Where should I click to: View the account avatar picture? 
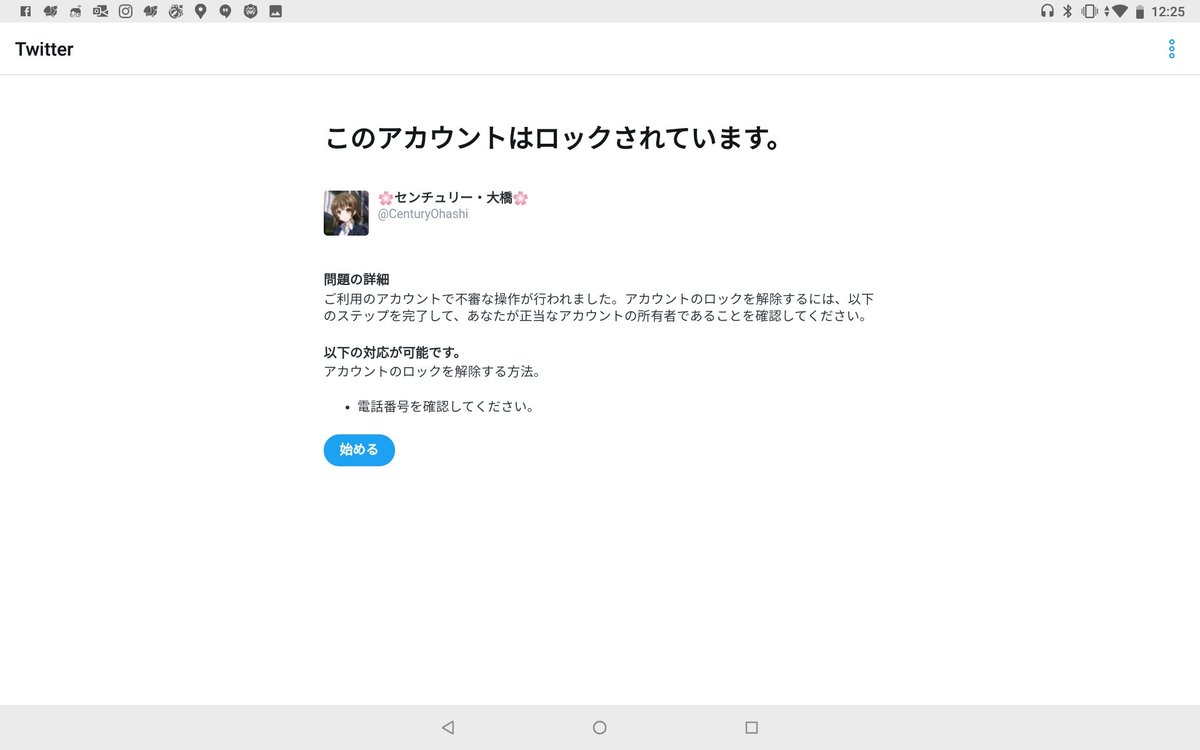pos(345,212)
